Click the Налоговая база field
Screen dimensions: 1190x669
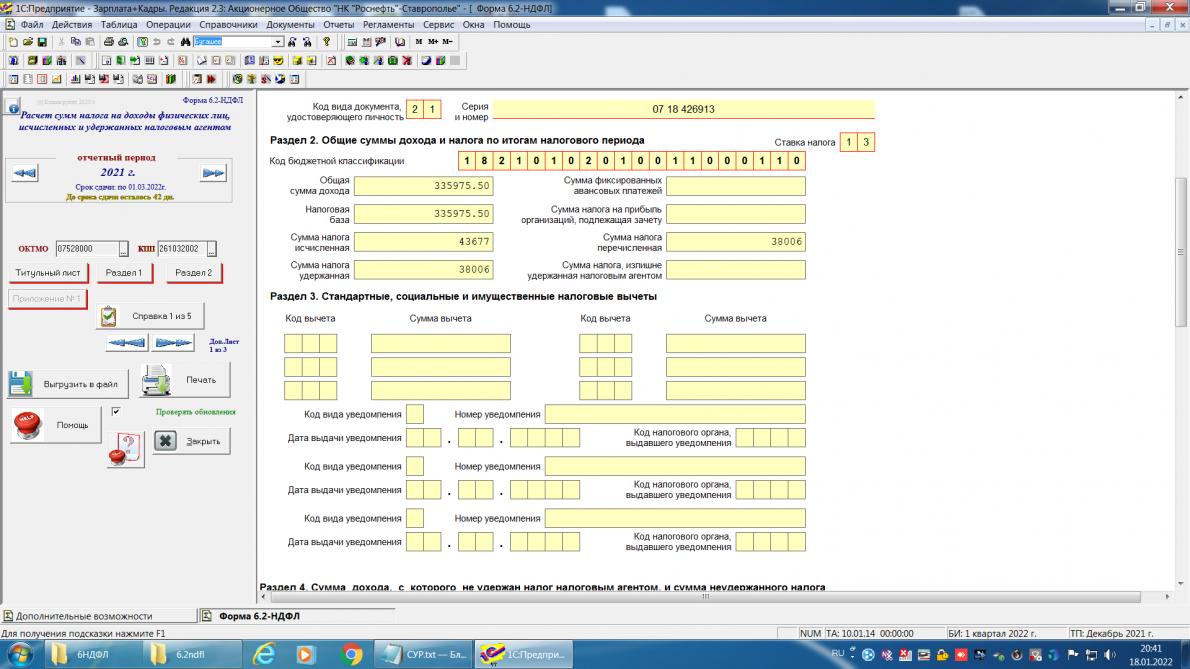tap(423, 214)
